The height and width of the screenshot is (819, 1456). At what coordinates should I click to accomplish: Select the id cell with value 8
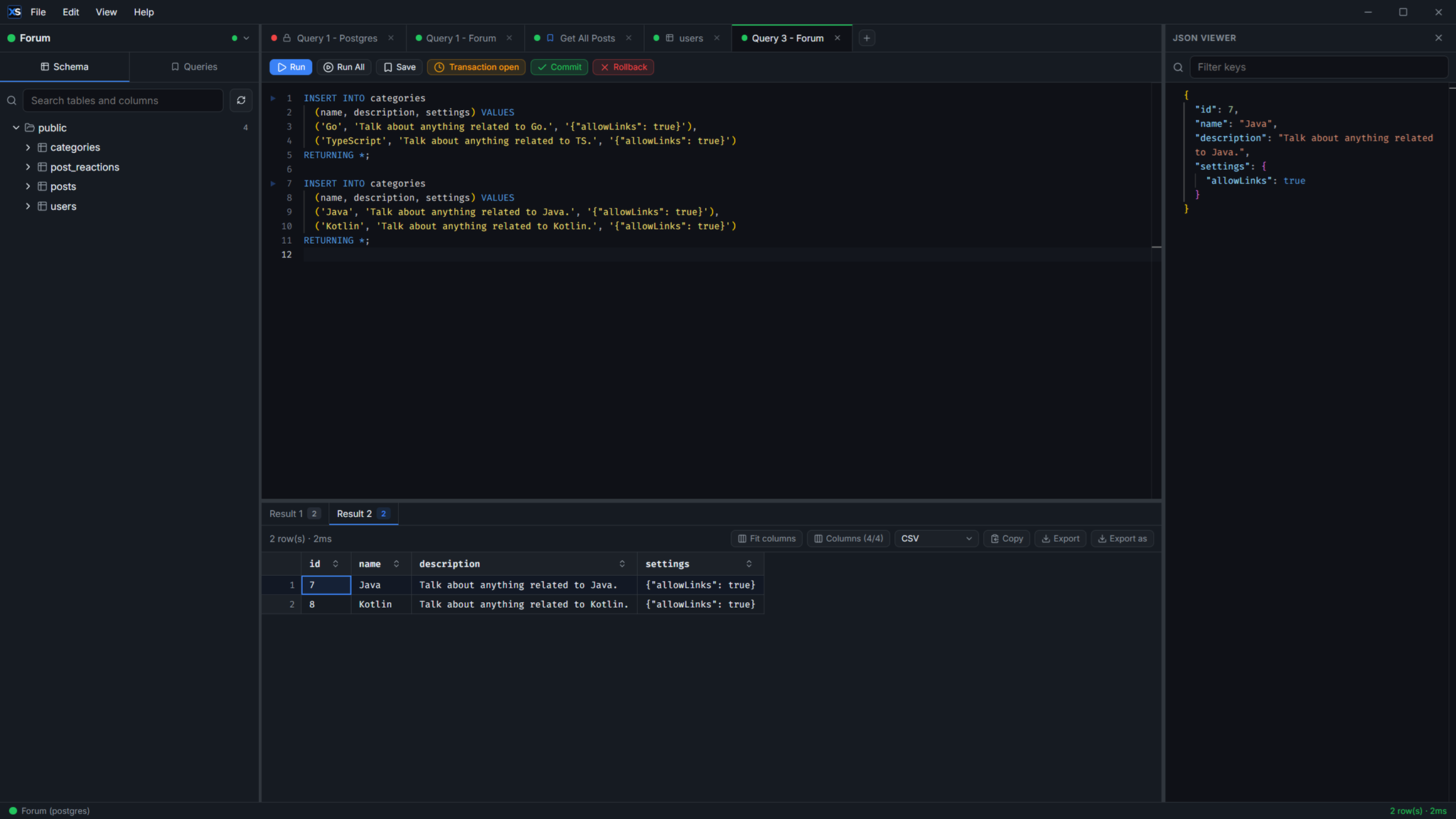click(326, 604)
